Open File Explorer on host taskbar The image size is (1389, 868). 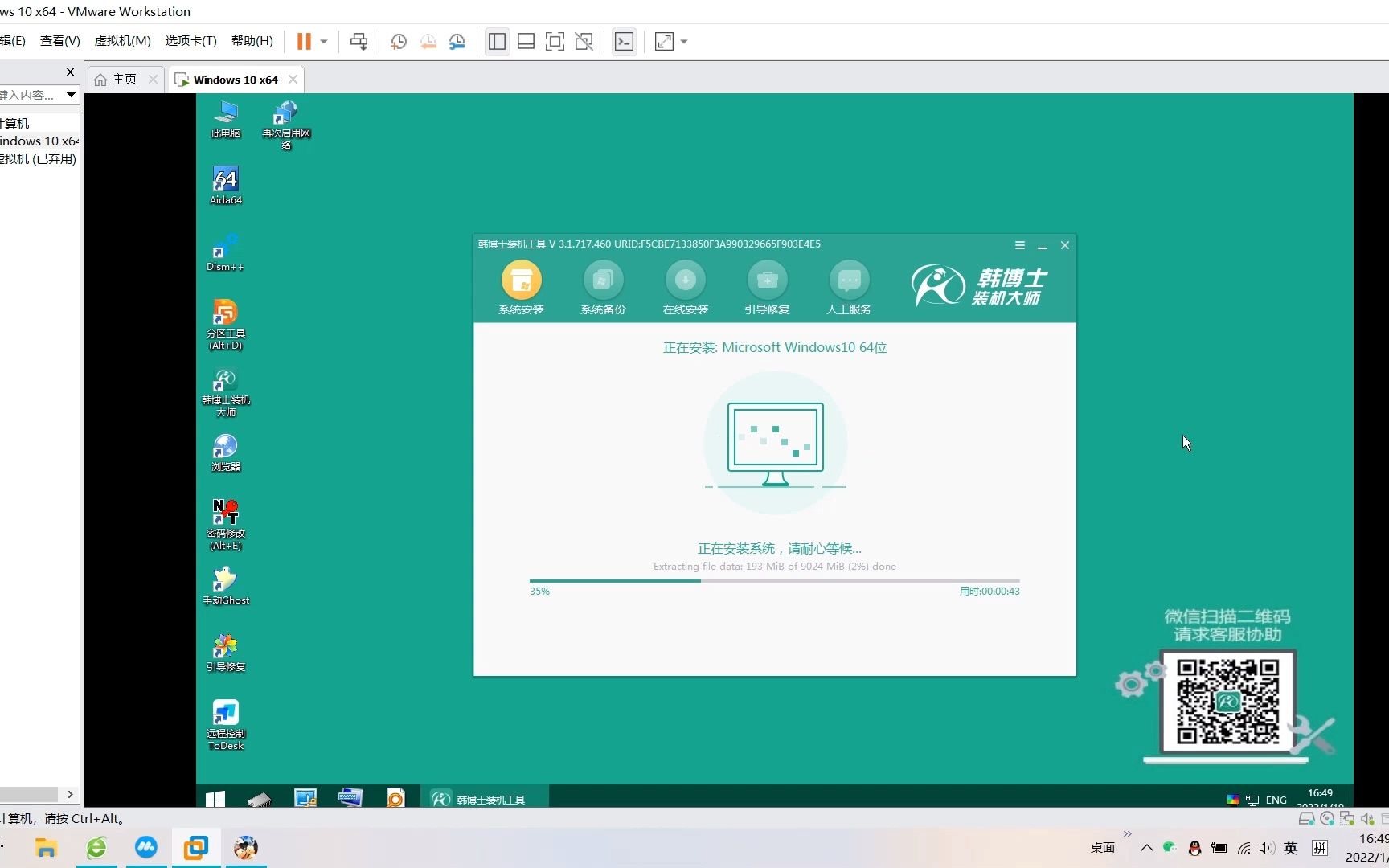46,848
